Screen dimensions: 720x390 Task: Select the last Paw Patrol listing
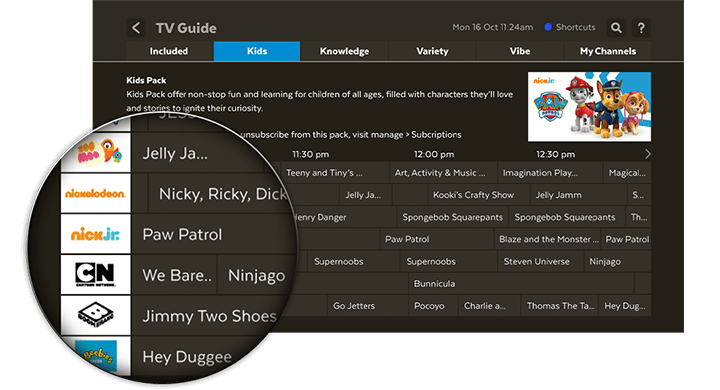[x=626, y=239]
